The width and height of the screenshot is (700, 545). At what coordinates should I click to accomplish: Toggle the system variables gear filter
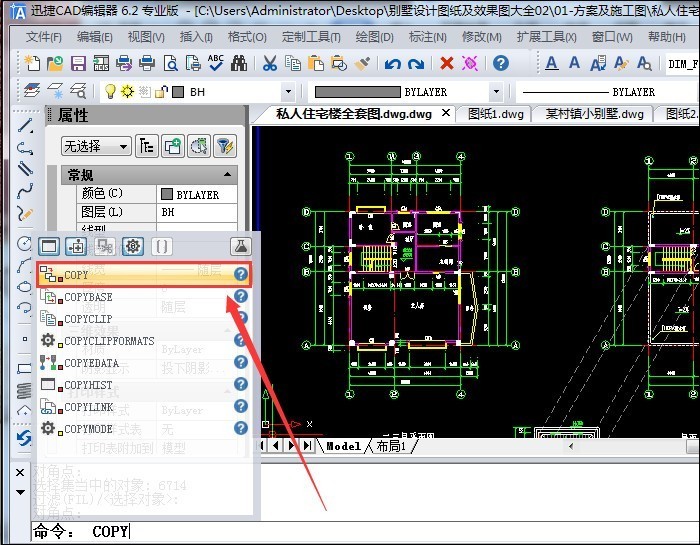(132, 246)
